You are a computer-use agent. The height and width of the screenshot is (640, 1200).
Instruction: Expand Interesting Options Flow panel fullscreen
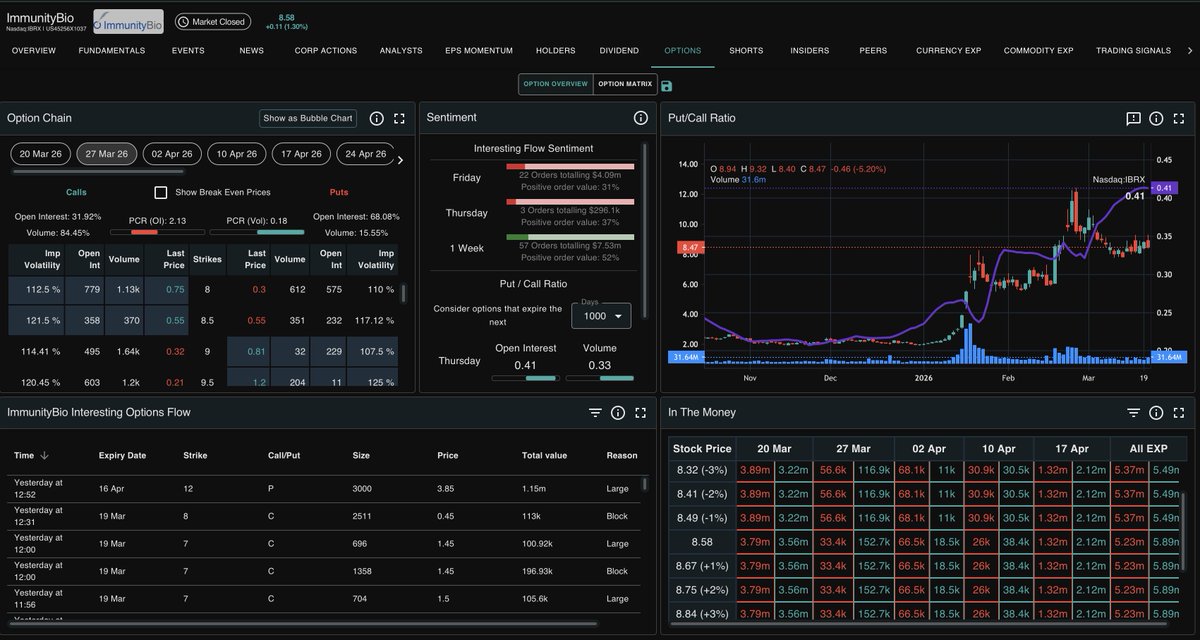[640, 412]
